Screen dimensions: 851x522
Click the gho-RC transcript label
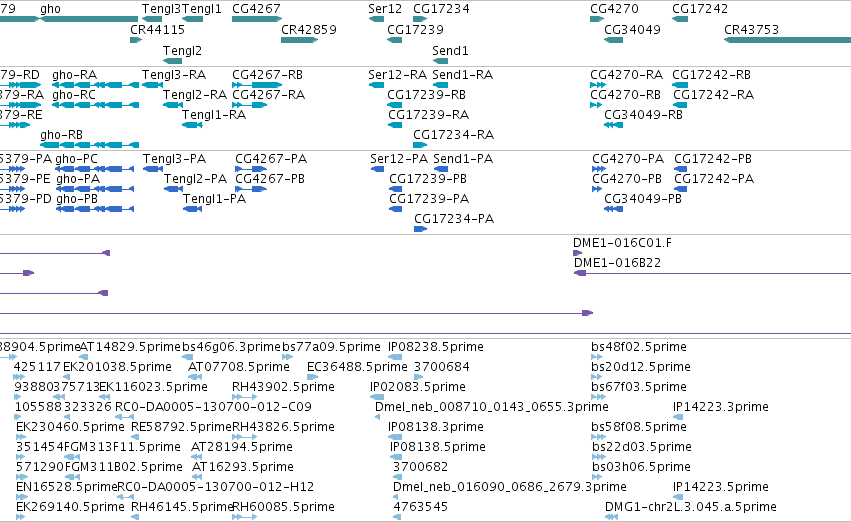point(74,95)
